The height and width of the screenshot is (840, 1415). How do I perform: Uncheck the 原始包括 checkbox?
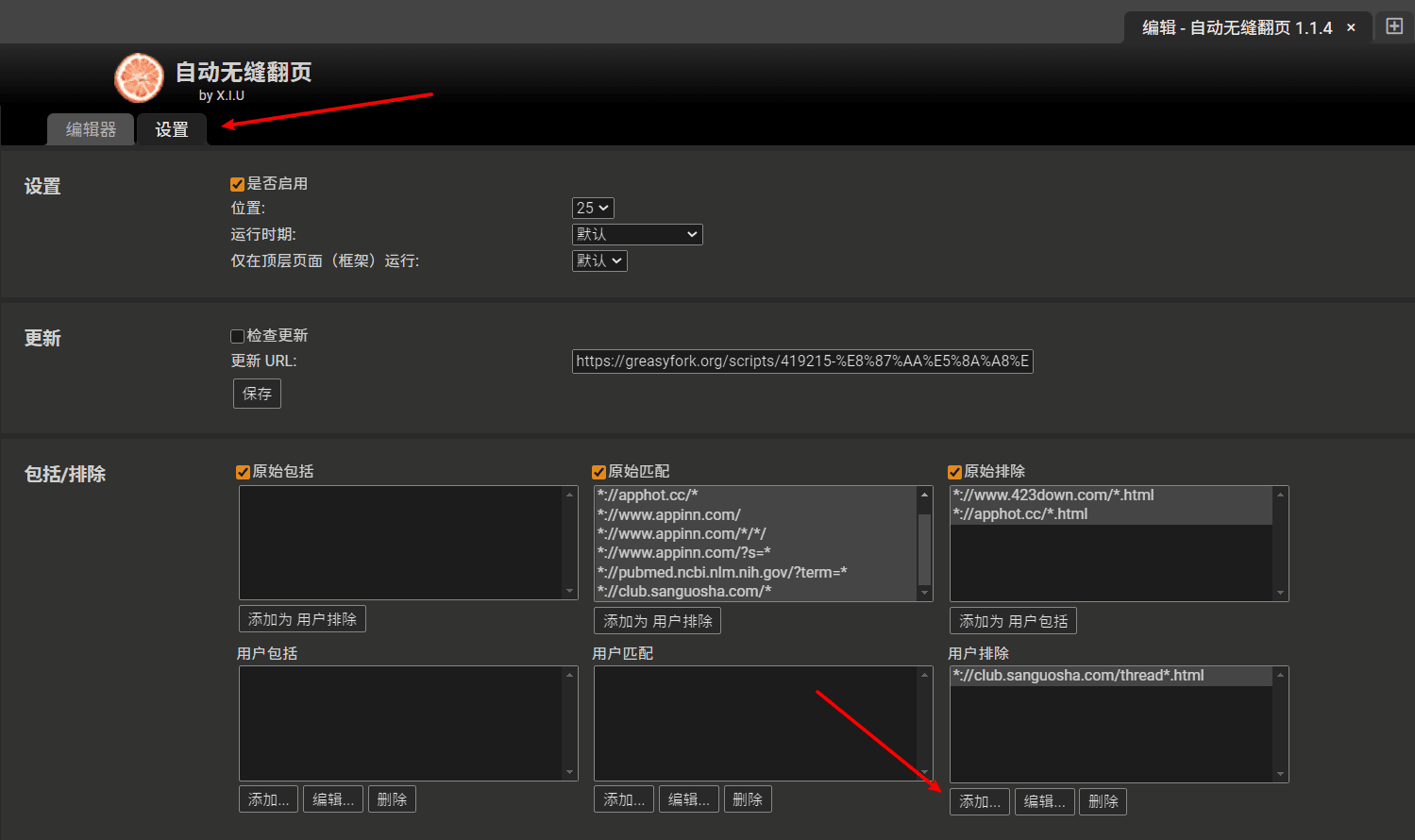click(x=244, y=472)
